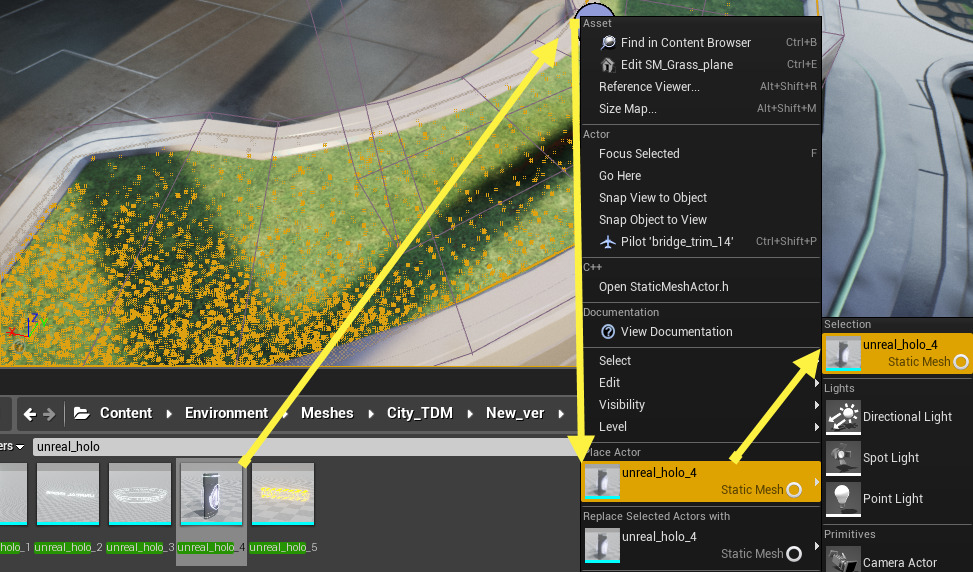The height and width of the screenshot is (572, 973).
Task: Click unreal_holo_4 icon in Selection panel
Action: [x=843, y=353]
